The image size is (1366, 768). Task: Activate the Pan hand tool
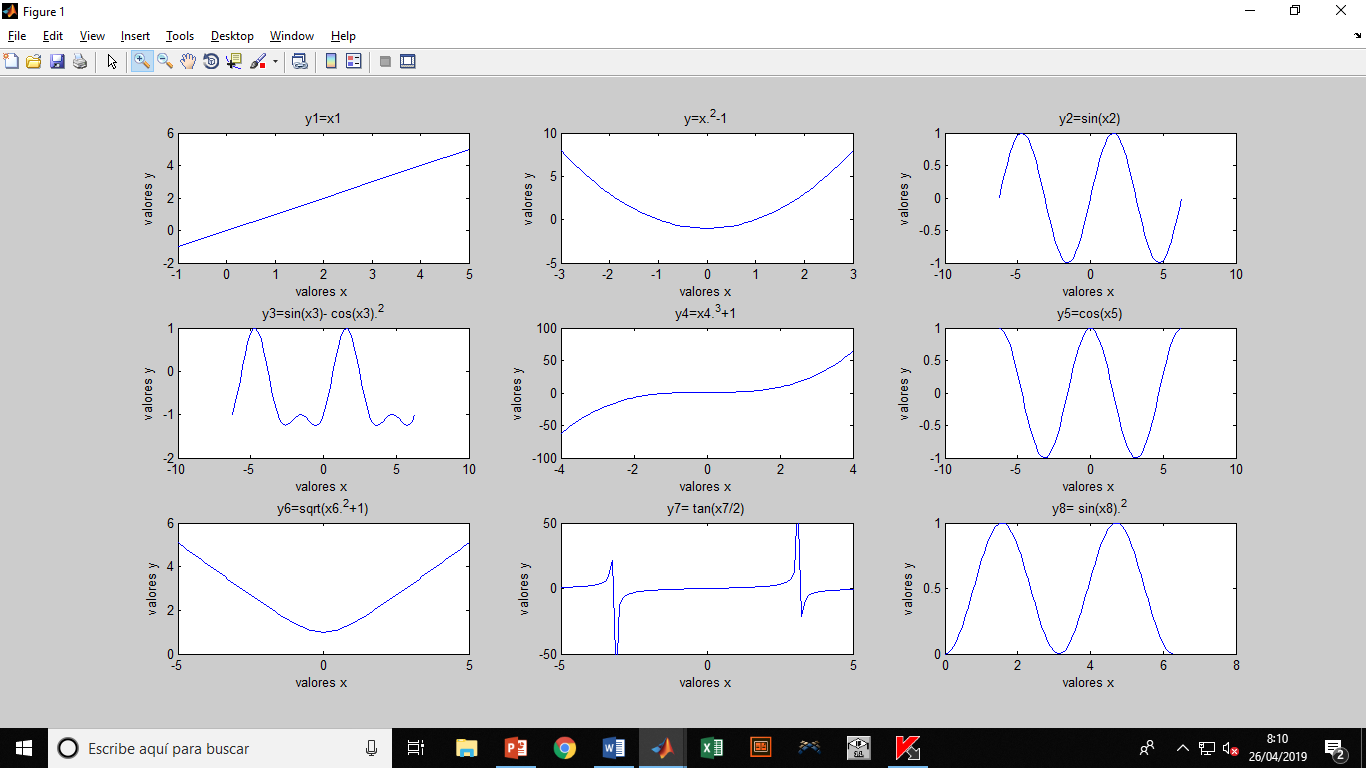(x=188, y=61)
